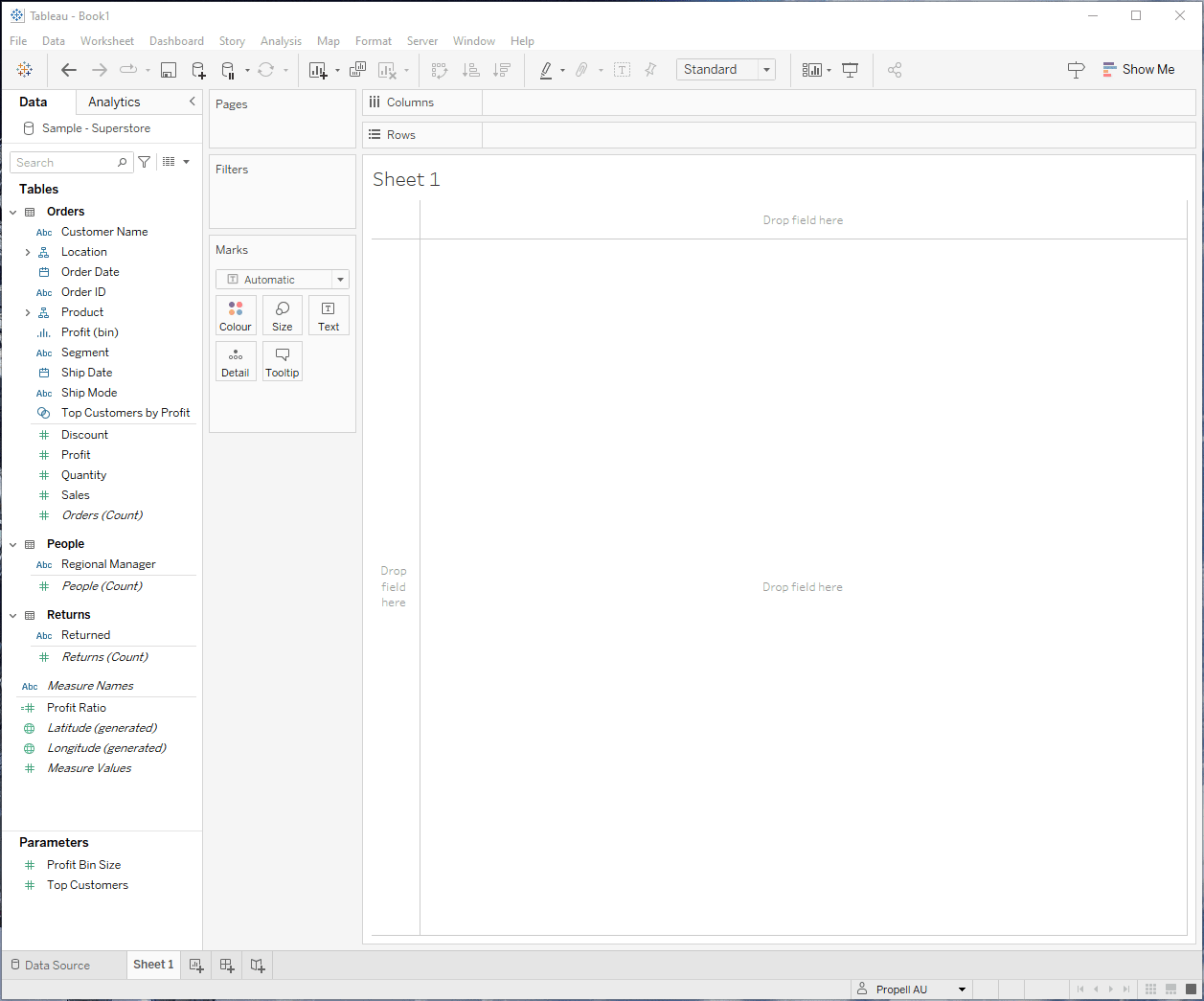Viewport: 1204px width, 1001px height.
Task: Add a new data source from toolbar
Action: (x=198, y=70)
